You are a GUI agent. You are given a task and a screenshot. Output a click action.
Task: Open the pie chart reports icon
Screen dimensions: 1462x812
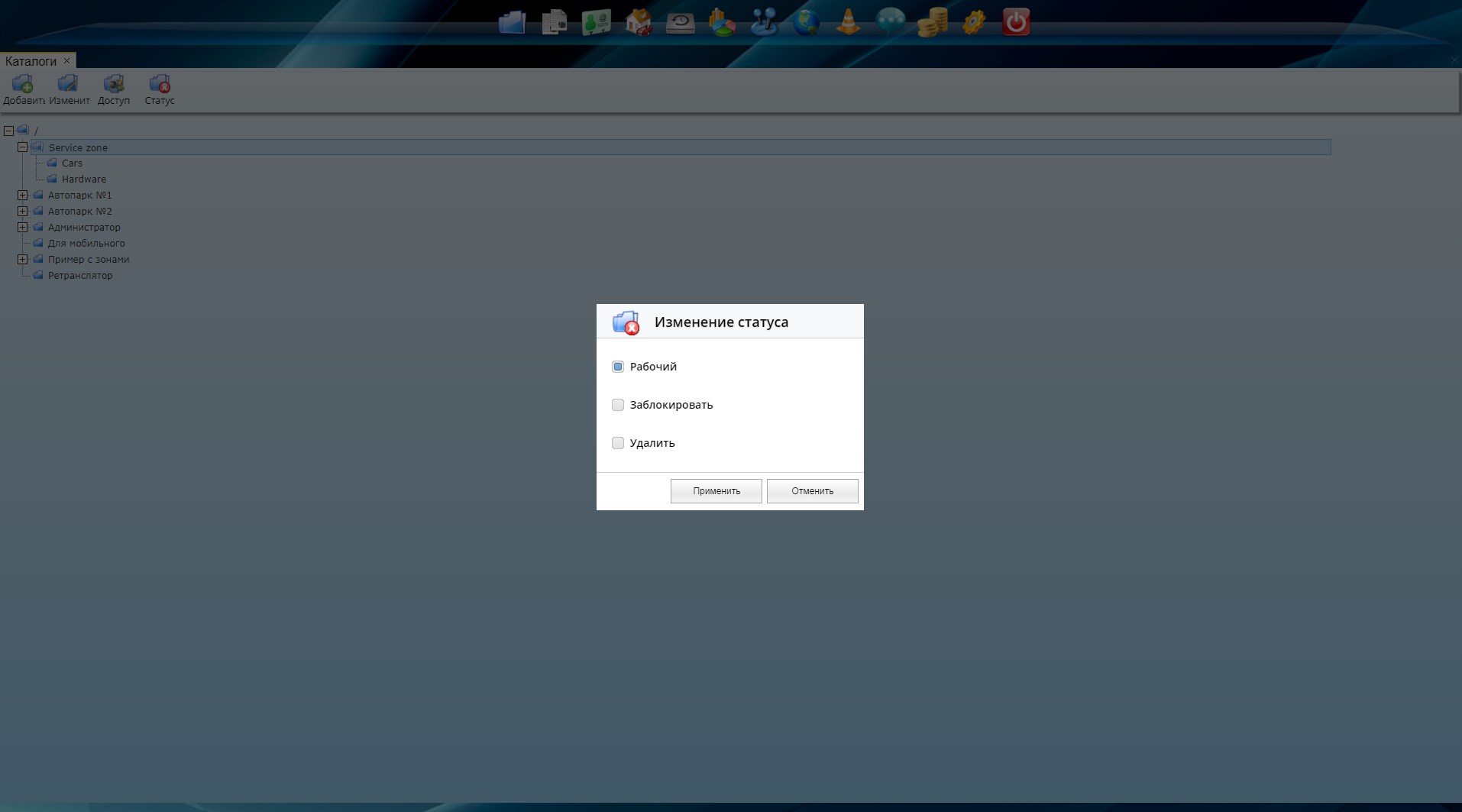tap(722, 22)
